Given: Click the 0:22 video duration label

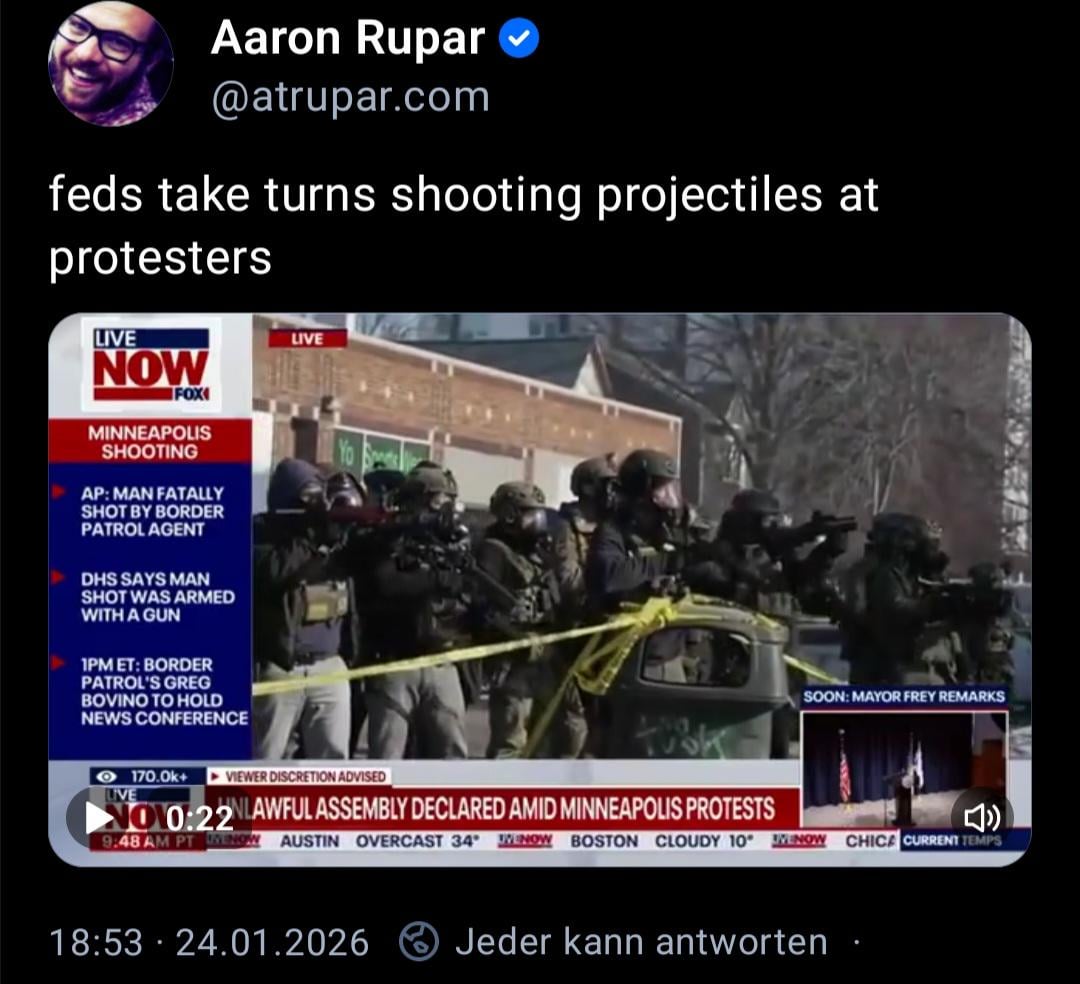Looking at the screenshot, I should click(x=200, y=818).
